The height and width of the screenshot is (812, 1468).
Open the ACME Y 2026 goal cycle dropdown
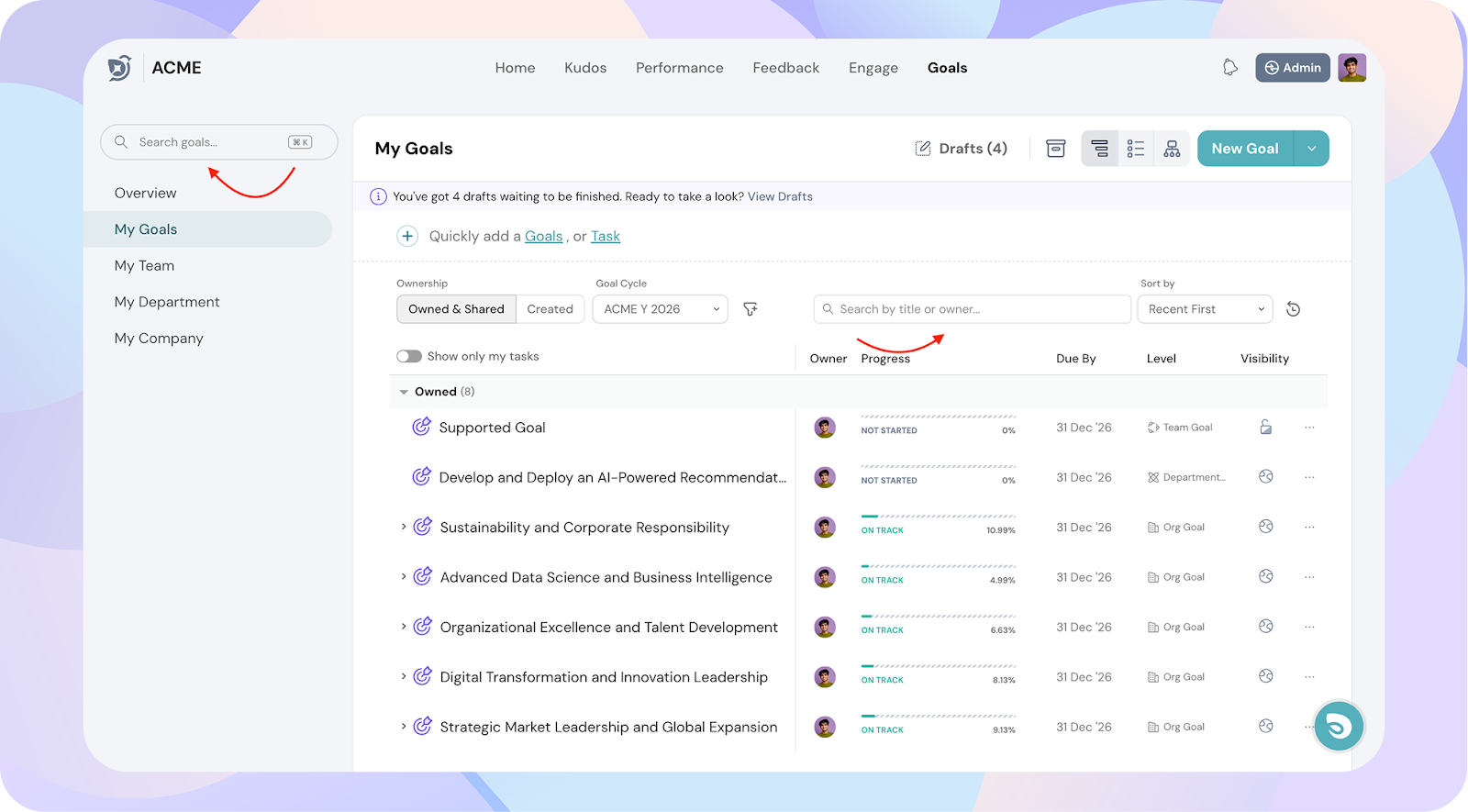click(x=660, y=309)
